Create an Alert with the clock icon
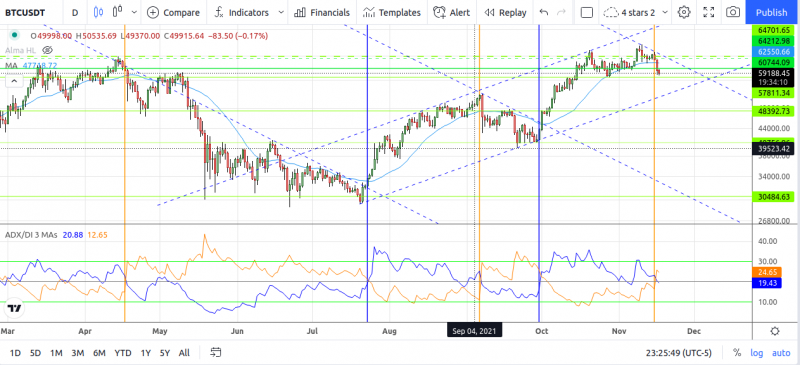The image size is (800, 365). click(x=451, y=12)
